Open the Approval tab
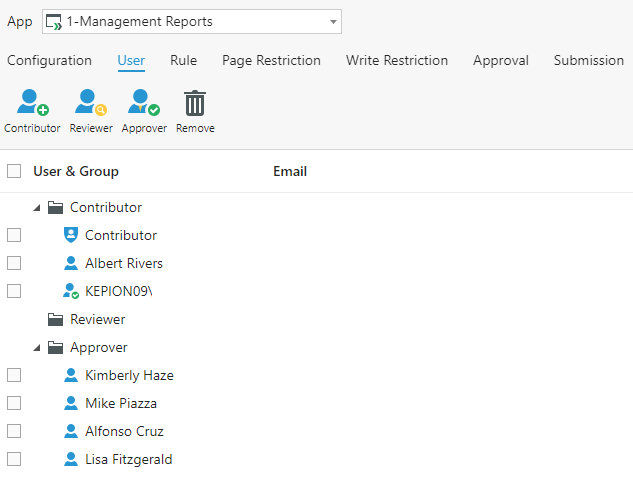This screenshot has height=477, width=633. pyautogui.click(x=501, y=61)
